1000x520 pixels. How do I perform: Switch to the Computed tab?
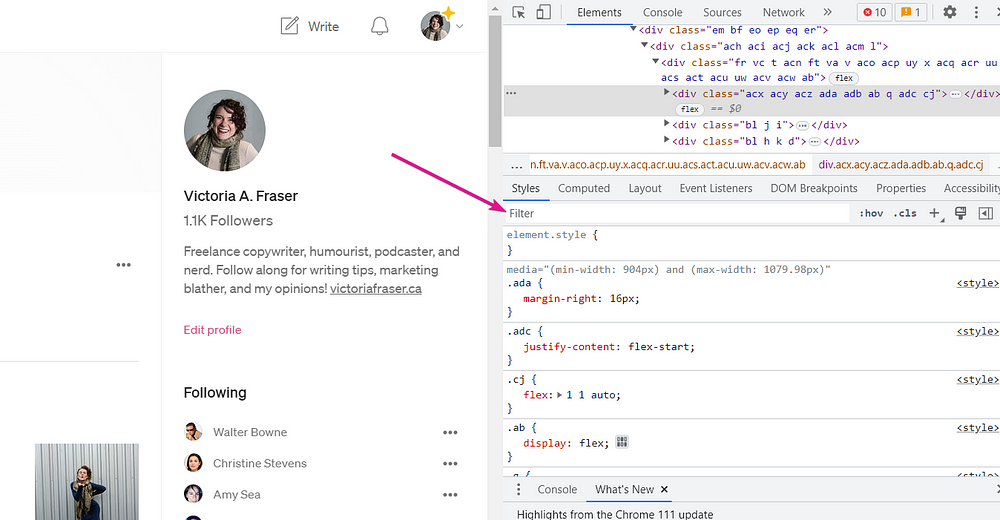(x=584, y=188)
